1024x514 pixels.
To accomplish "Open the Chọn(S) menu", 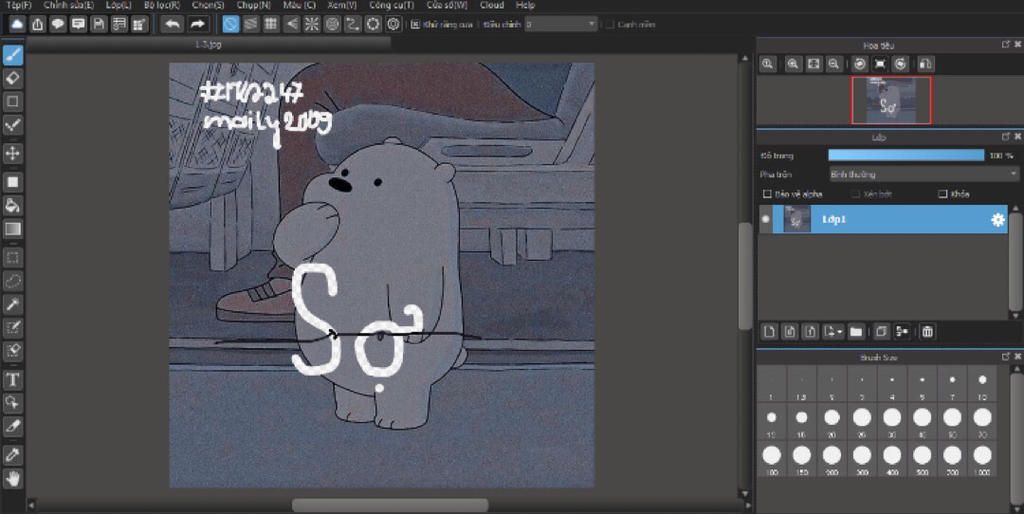I will click(208, 5).
